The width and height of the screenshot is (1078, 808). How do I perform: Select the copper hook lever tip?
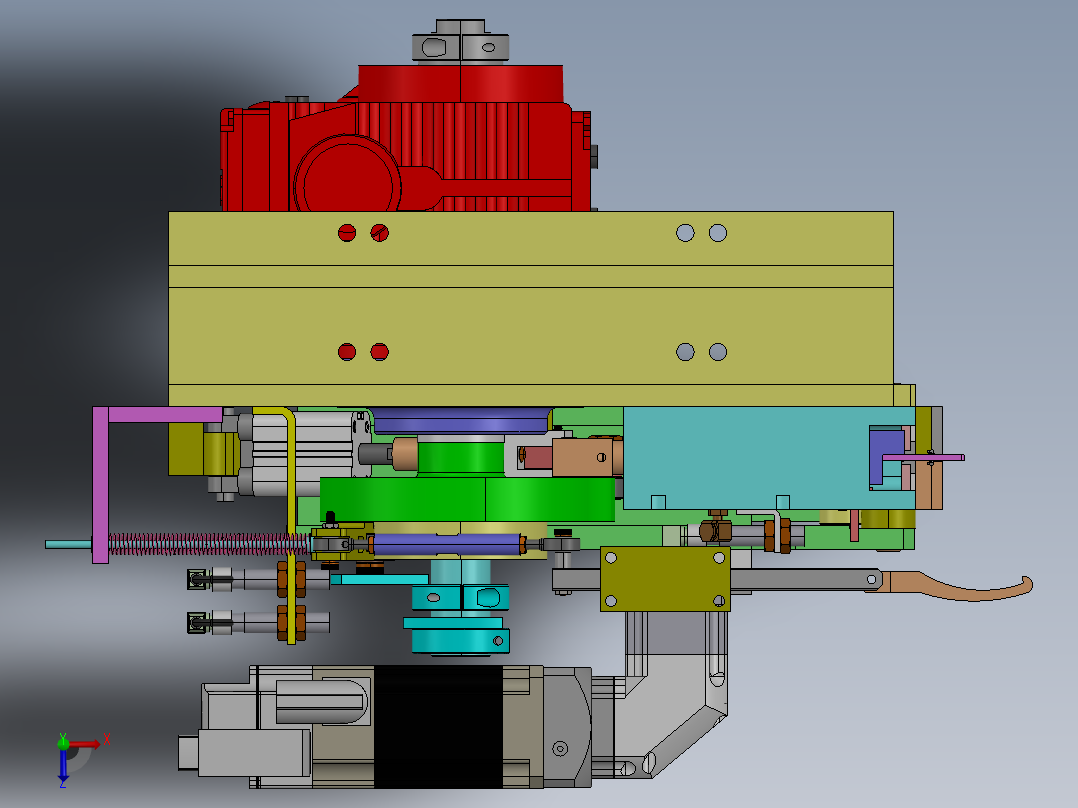pyautogui.click(x=962, y=587)
